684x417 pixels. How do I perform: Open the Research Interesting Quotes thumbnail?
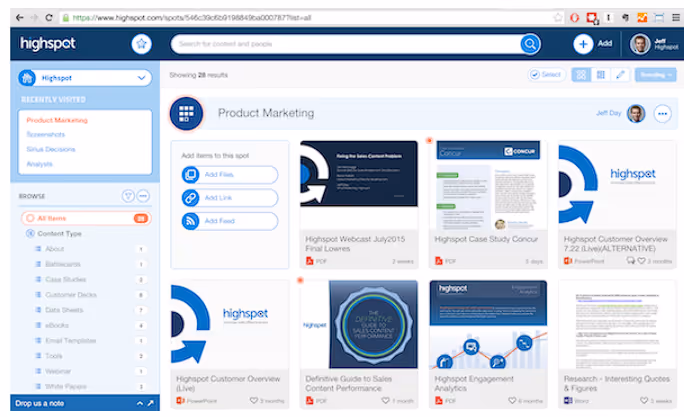617,325
